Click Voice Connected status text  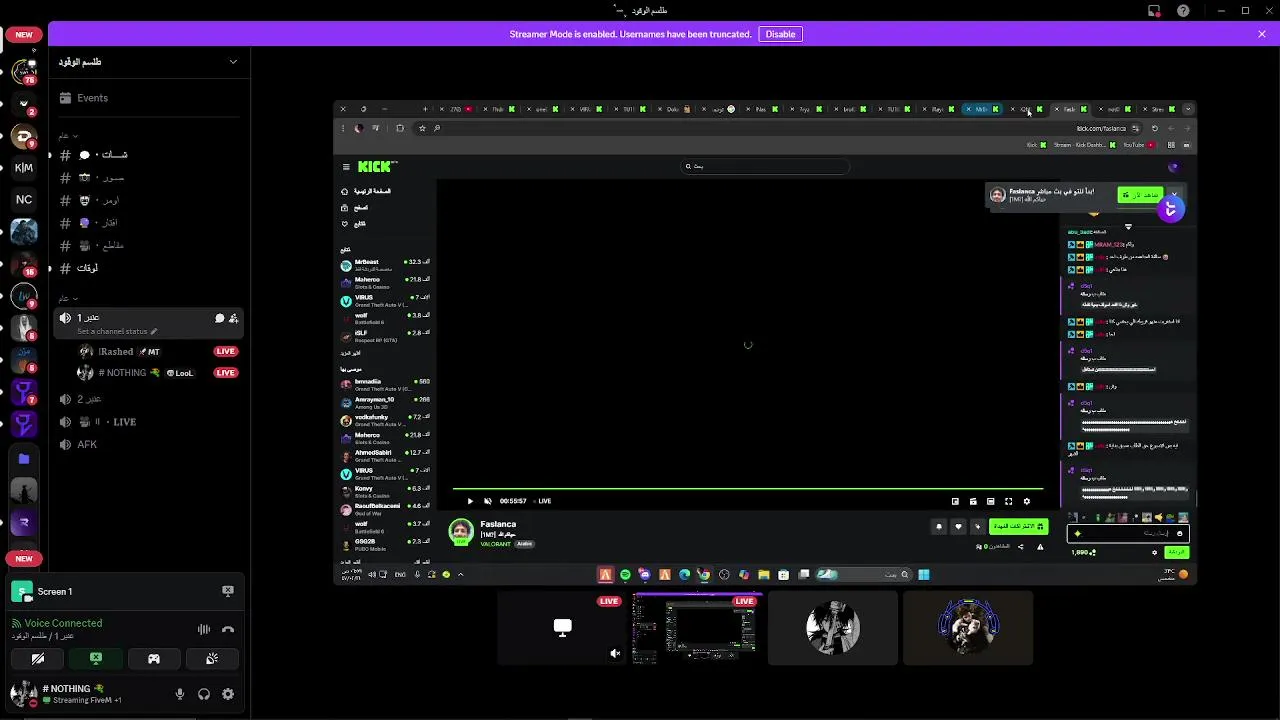coord(63,623)
